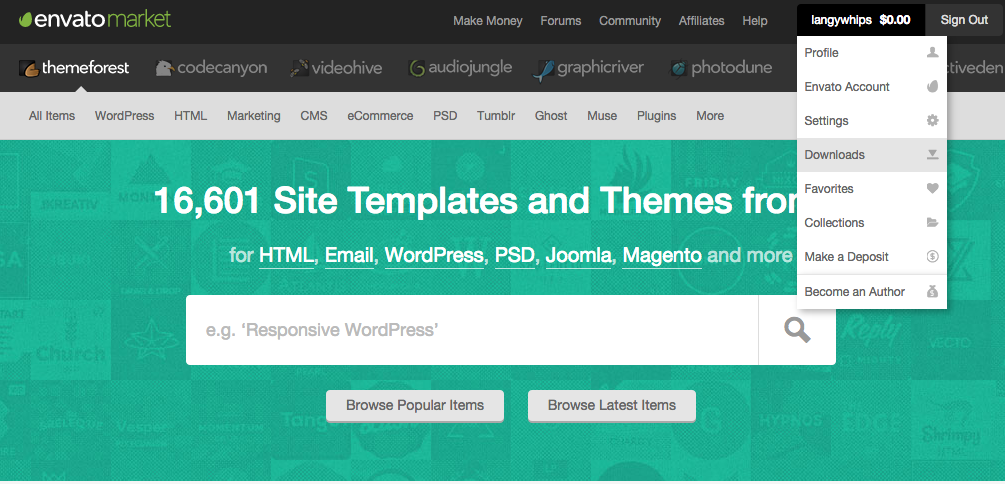The image size is (1005, 484).
Task: Expand the More category menu
Action: [x=710, y=116]
